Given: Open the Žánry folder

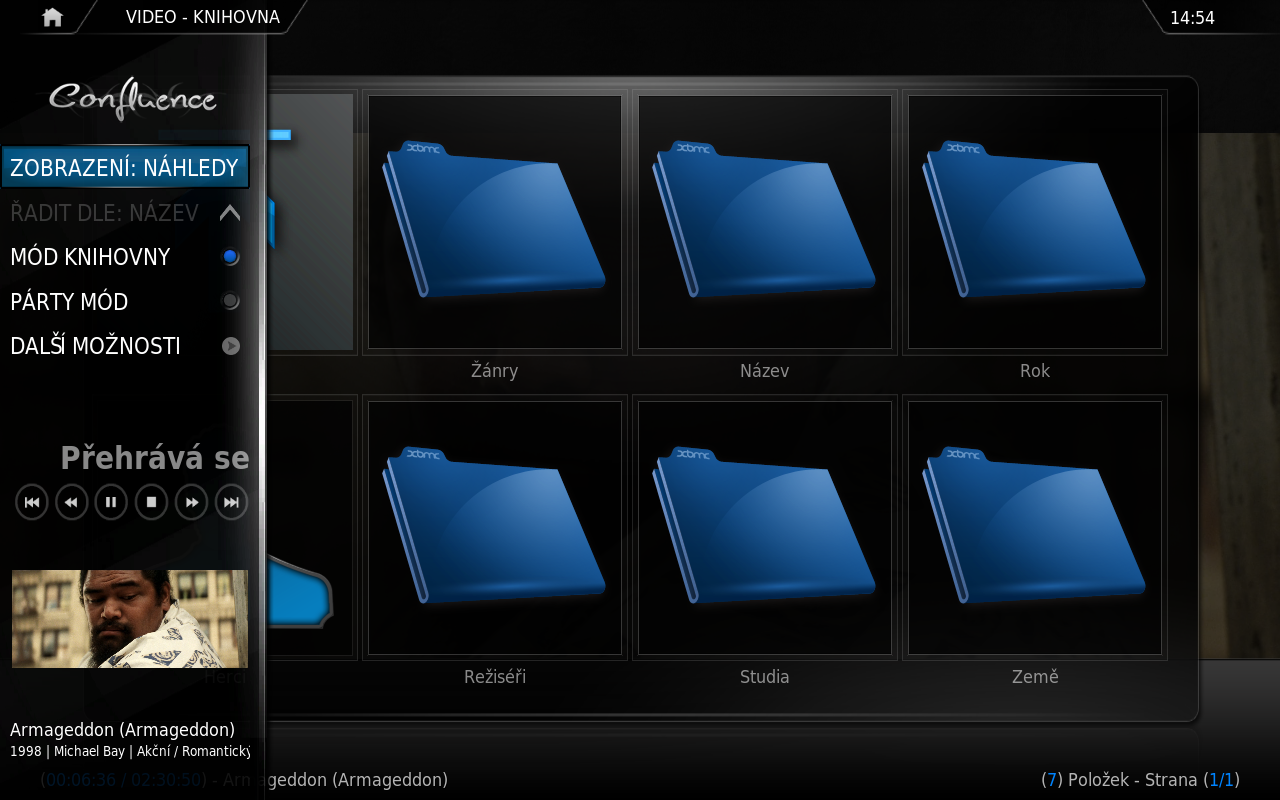Looking at the screenshot, I should (495, 222).
